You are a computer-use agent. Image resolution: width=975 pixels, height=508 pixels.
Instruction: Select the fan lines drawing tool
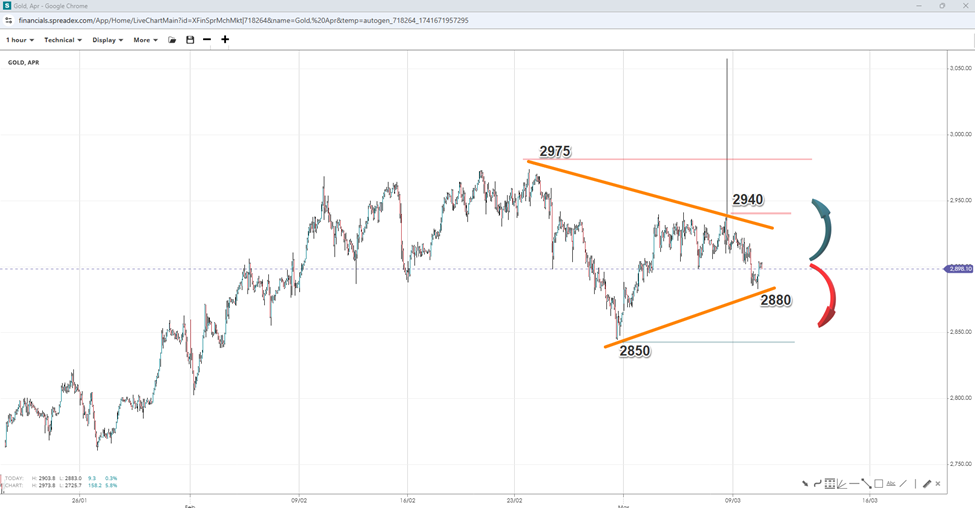pyautogui.click(x=842, y=484)
